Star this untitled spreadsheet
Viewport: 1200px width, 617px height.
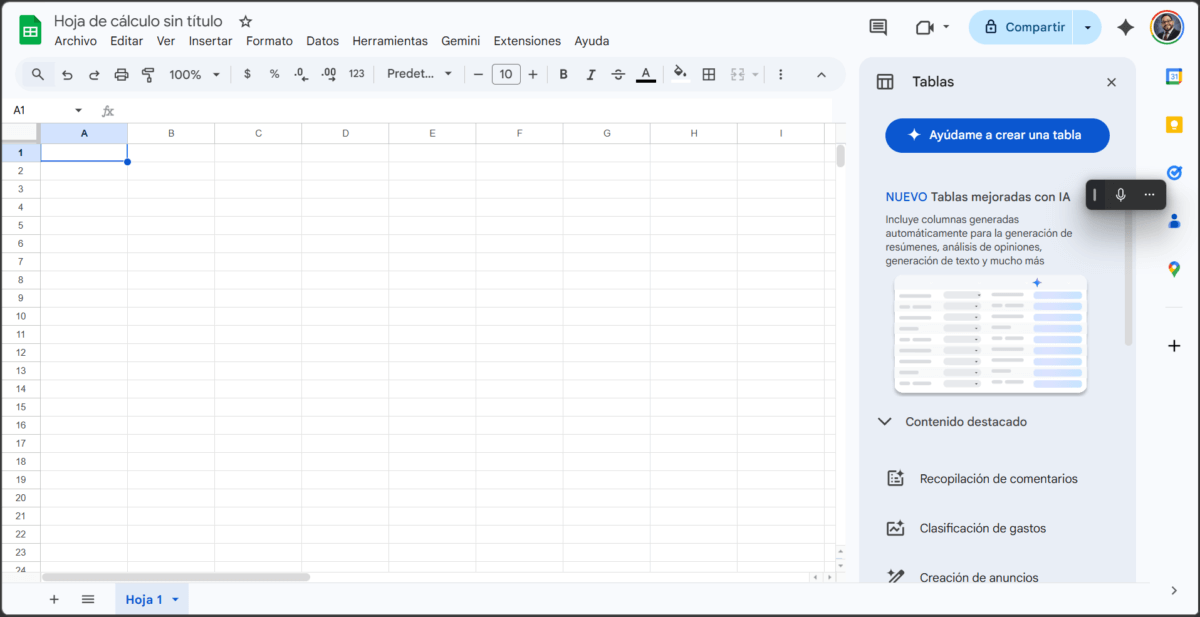[246, 21]
